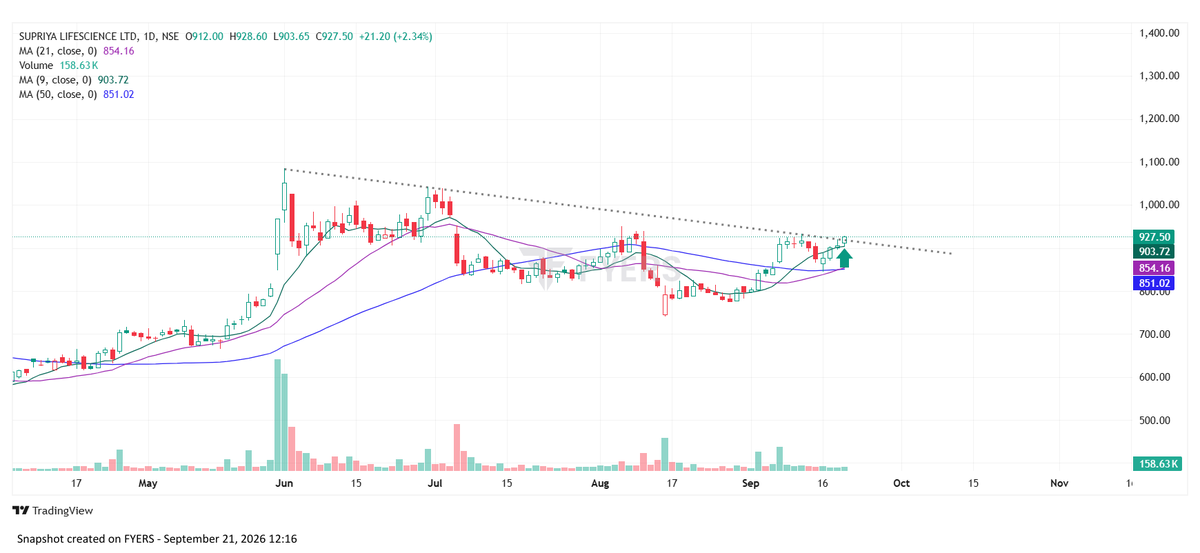Click the Nov label on time axis
The width and height of the screenshot is (1200, 553).
pos(1060,483)
